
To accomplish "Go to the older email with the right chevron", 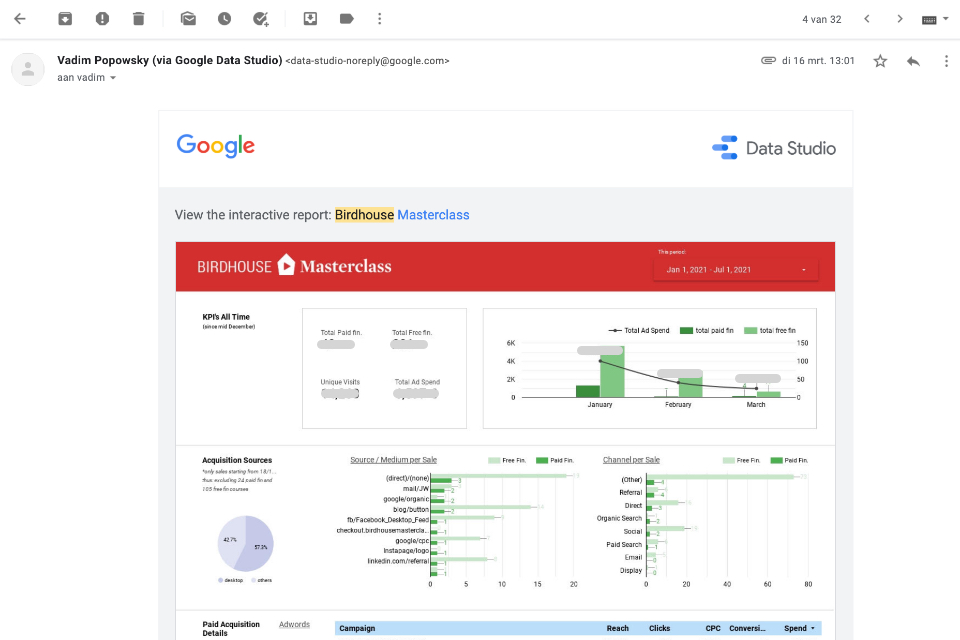I will (899, 19).
